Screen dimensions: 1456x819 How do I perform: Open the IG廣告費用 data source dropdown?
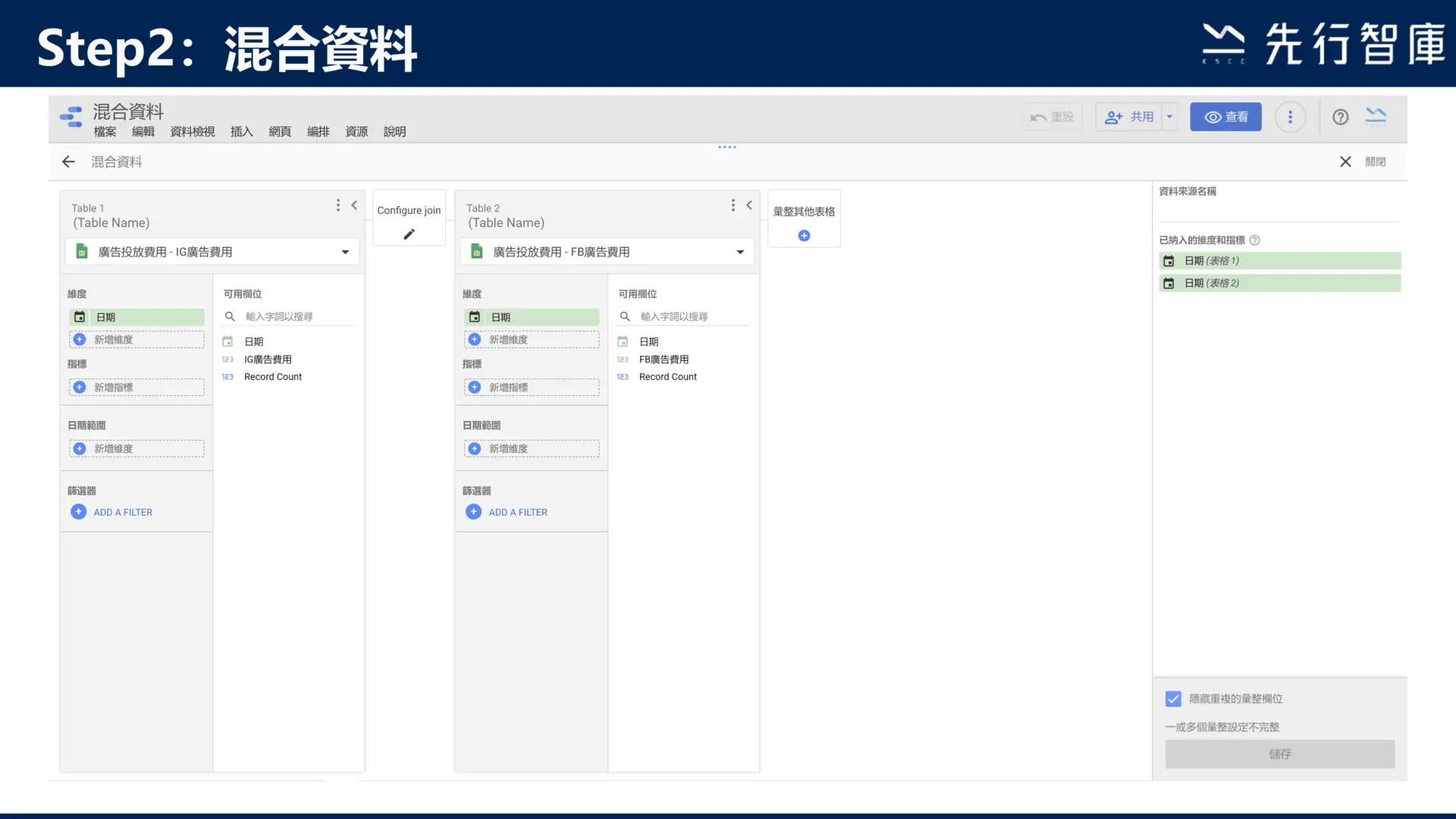coord(212,252)
